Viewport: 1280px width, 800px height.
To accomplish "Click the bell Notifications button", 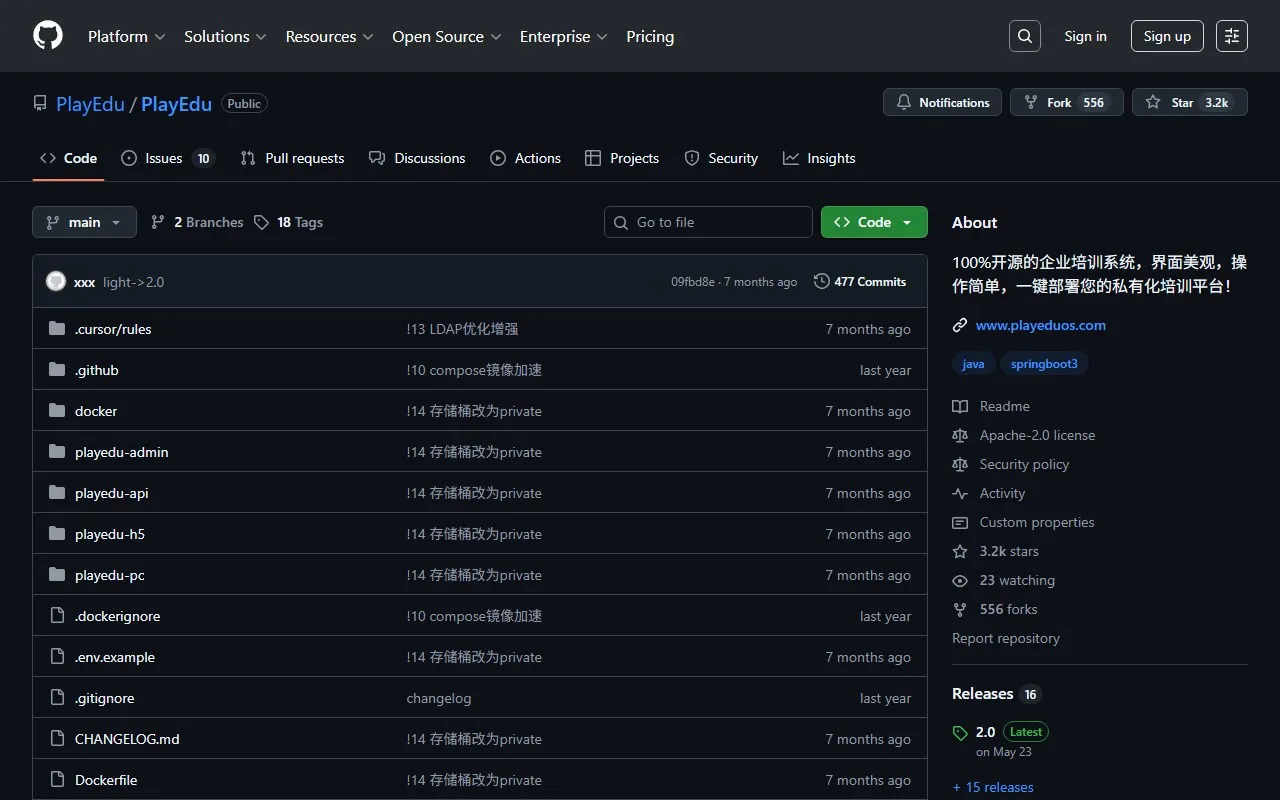I will click(942, 103).
